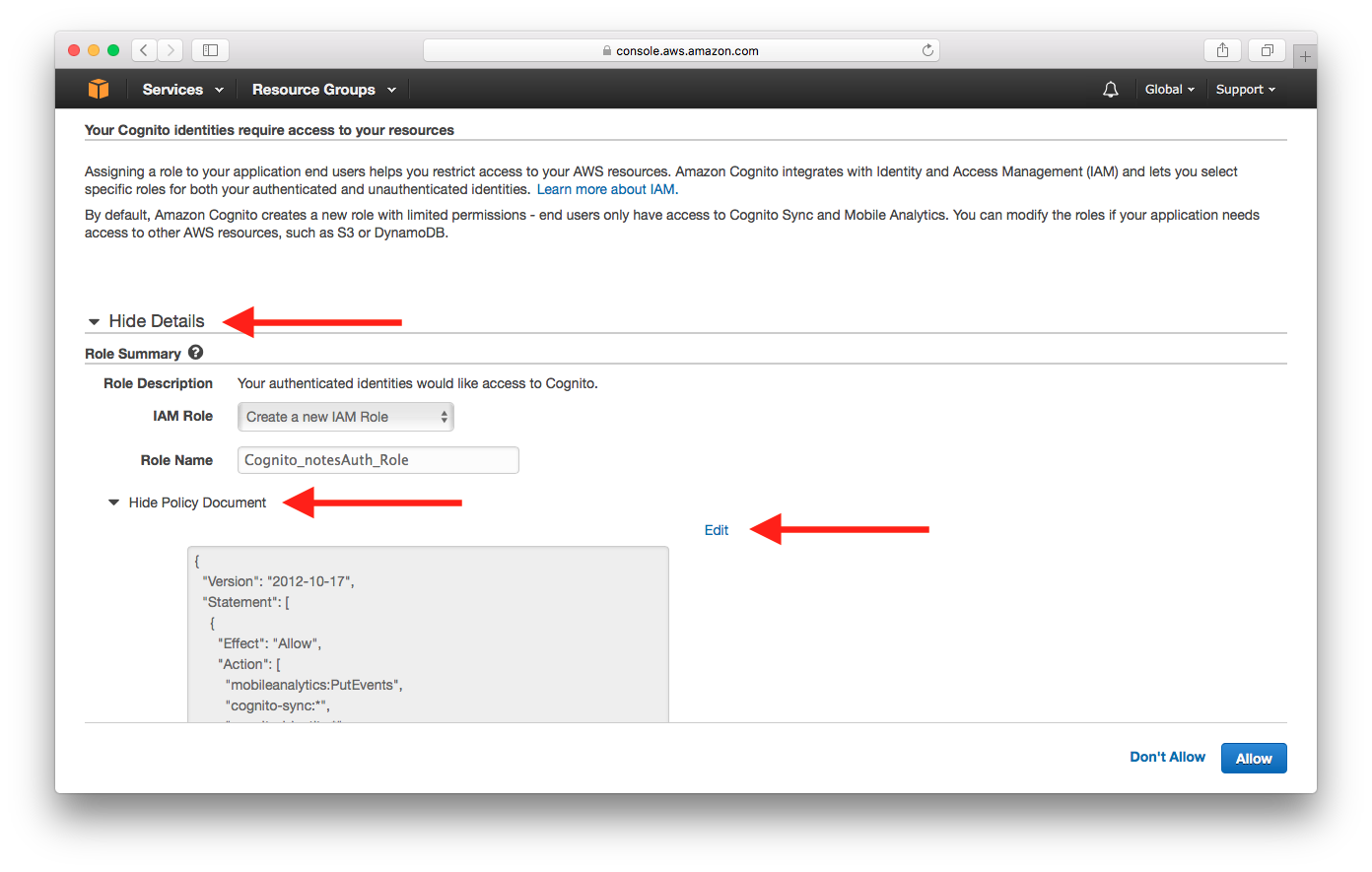Image resolution: width=1372 pixels, height=872 pixels.
Task: Click the "Effect": "Allow" policy line
Action: pyautogui.click(x=270, y=643)
